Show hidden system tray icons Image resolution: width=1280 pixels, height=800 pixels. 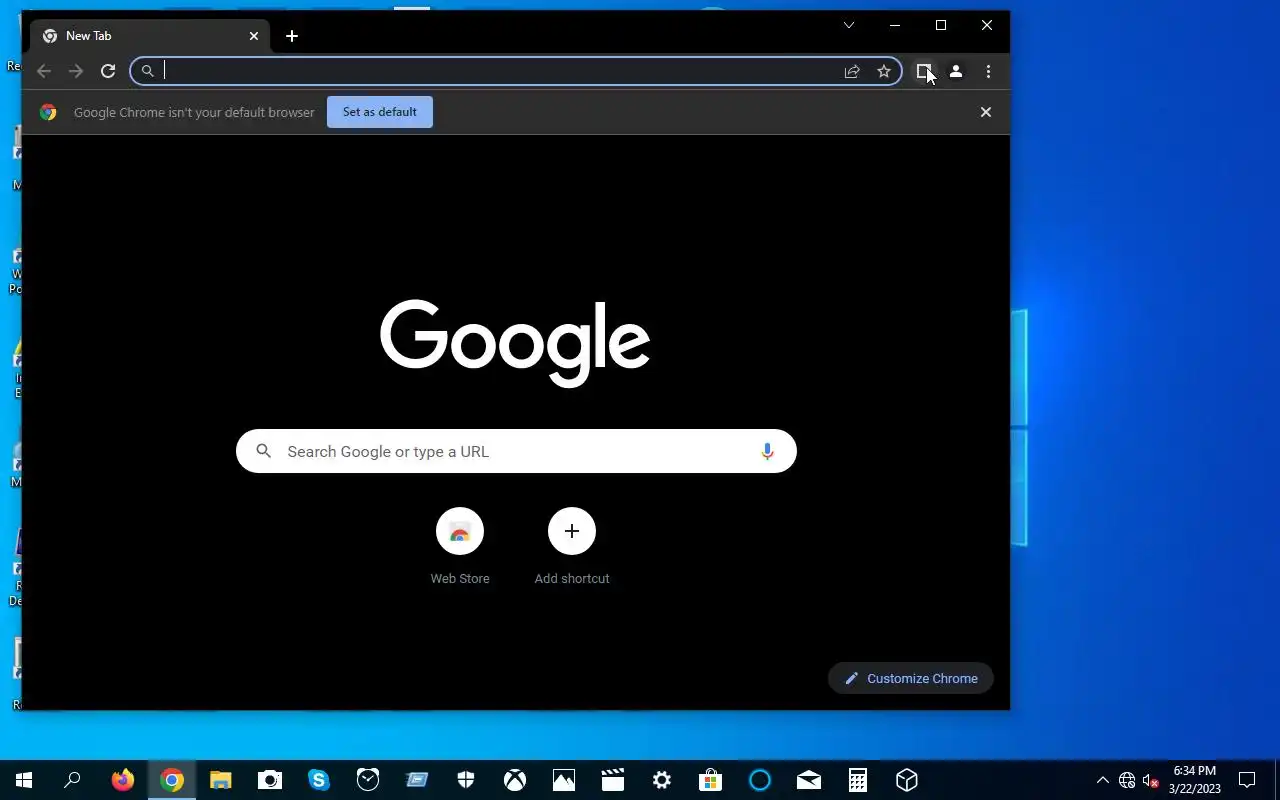tap(1103, 780)
